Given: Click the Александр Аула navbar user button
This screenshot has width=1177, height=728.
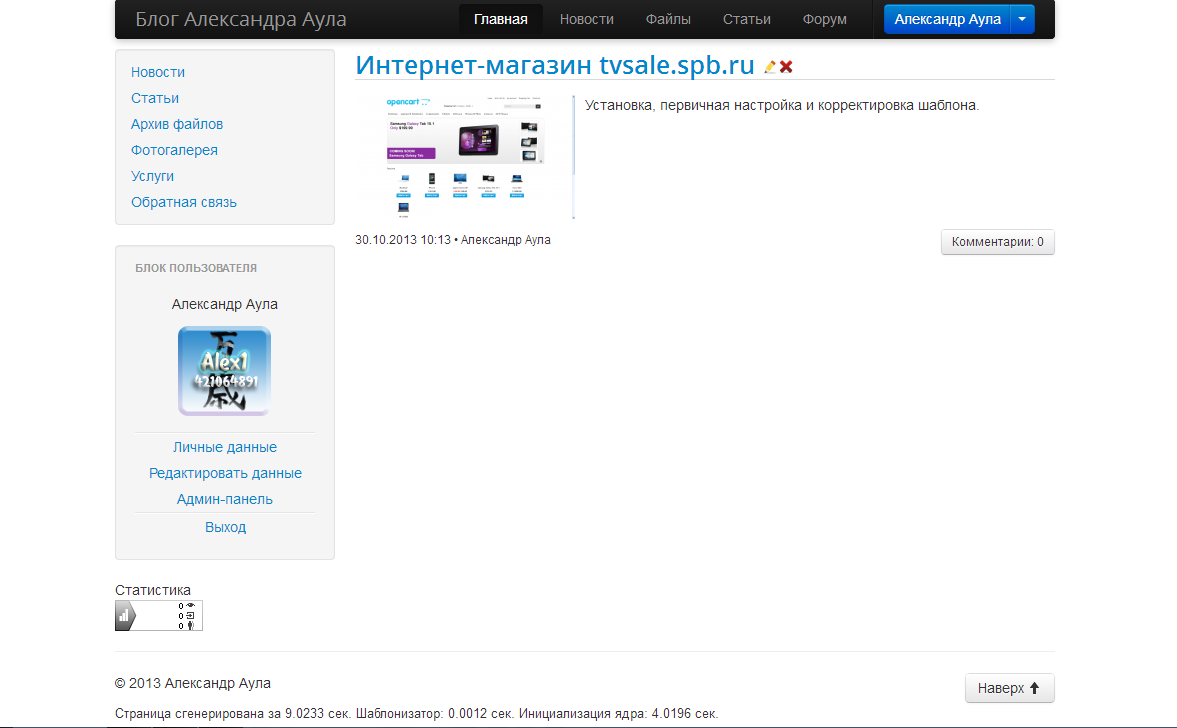Looking at the screenshot, I should pos(946,20).
